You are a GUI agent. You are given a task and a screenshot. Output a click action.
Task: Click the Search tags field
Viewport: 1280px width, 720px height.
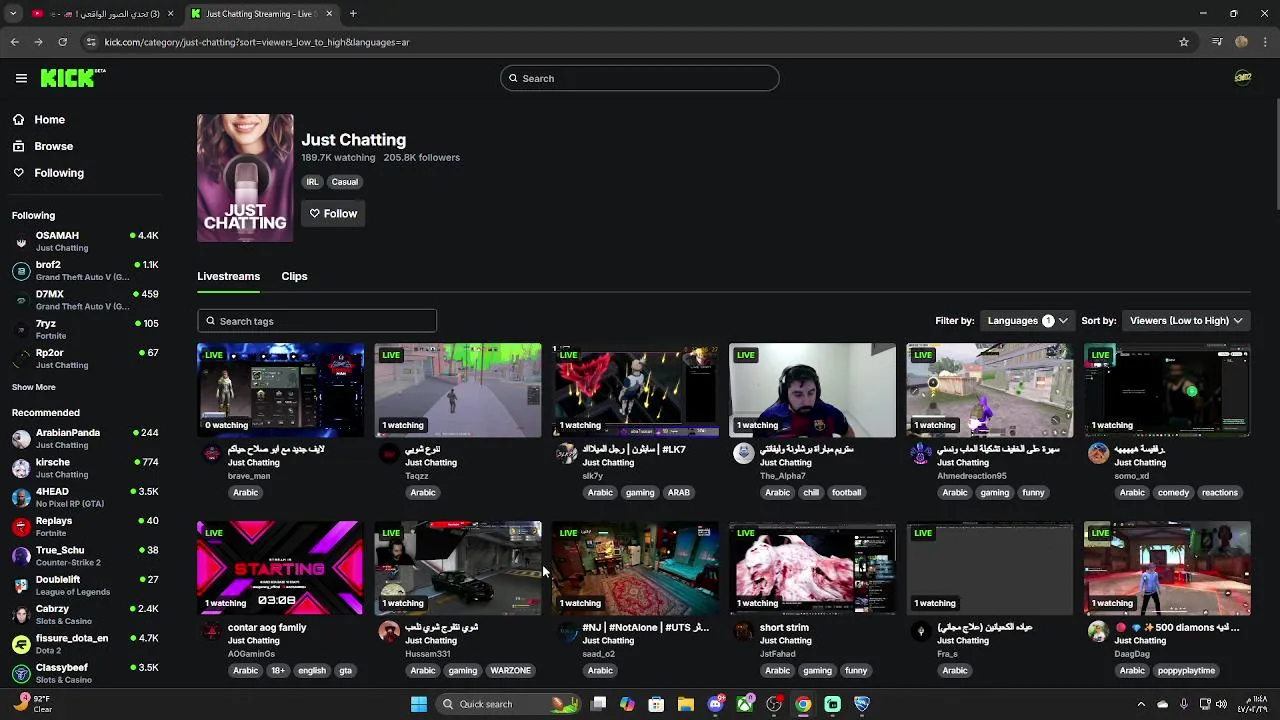point(317,321)
